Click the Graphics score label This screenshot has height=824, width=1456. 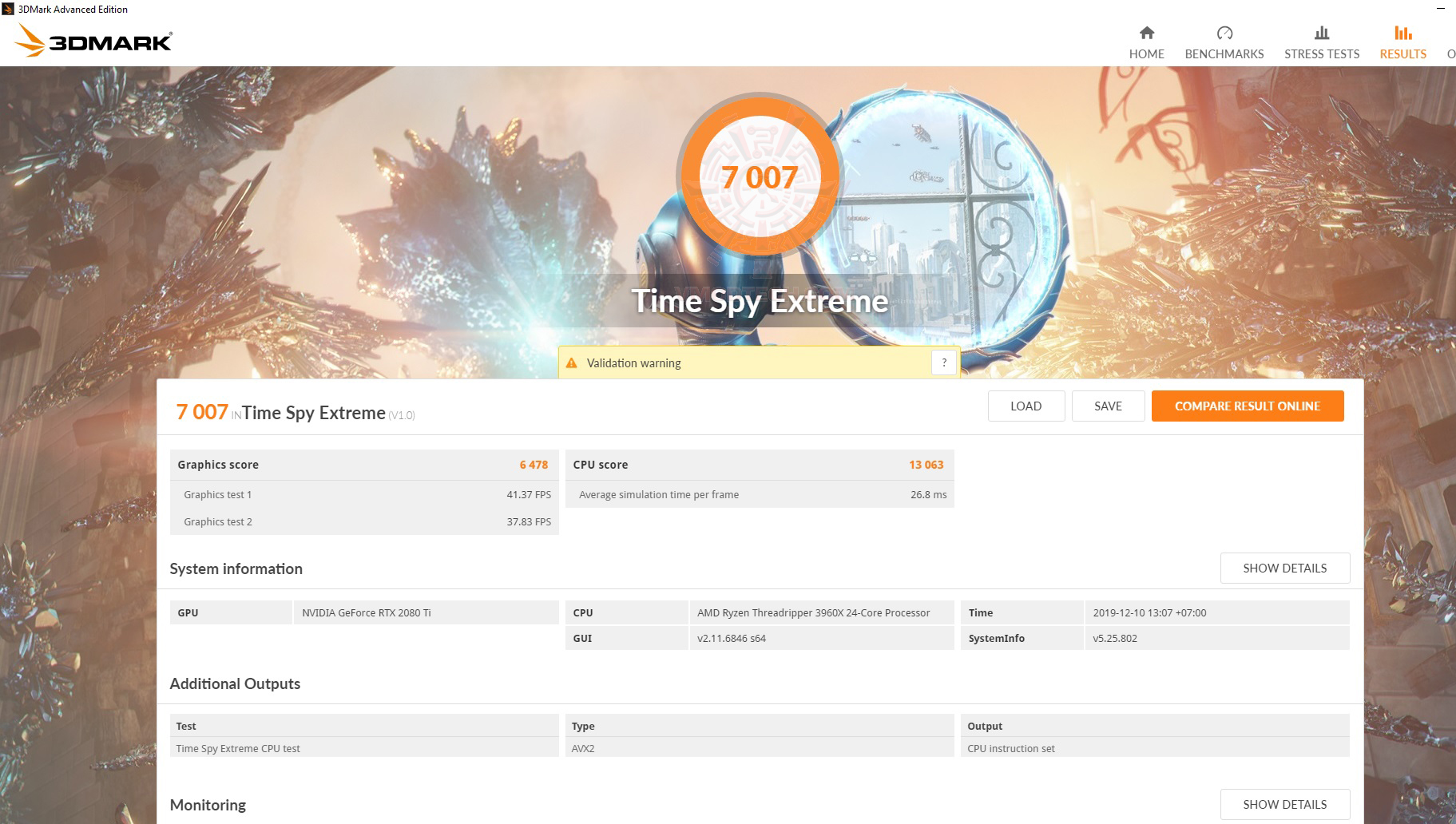click(218, 465)
